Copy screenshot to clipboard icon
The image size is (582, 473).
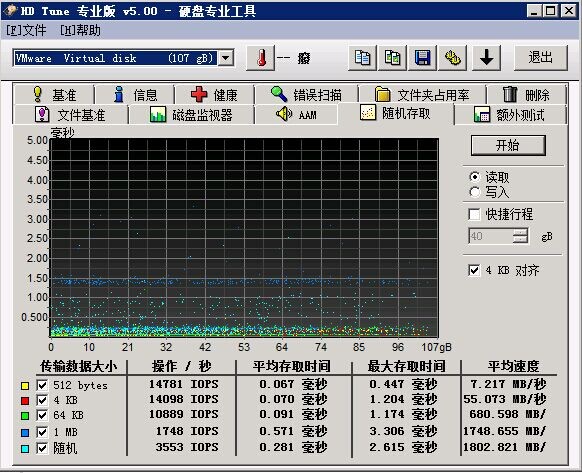click(392, 58)
